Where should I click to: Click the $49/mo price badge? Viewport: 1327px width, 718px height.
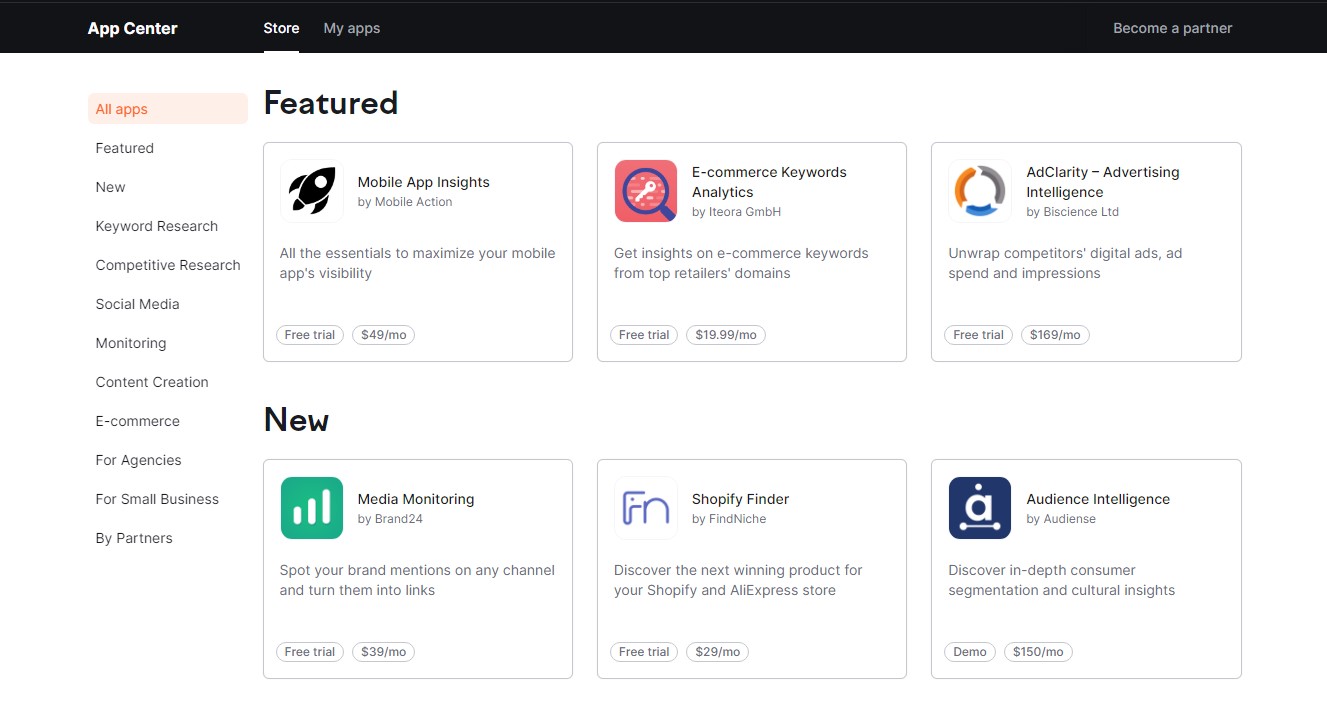pos(383,335)
